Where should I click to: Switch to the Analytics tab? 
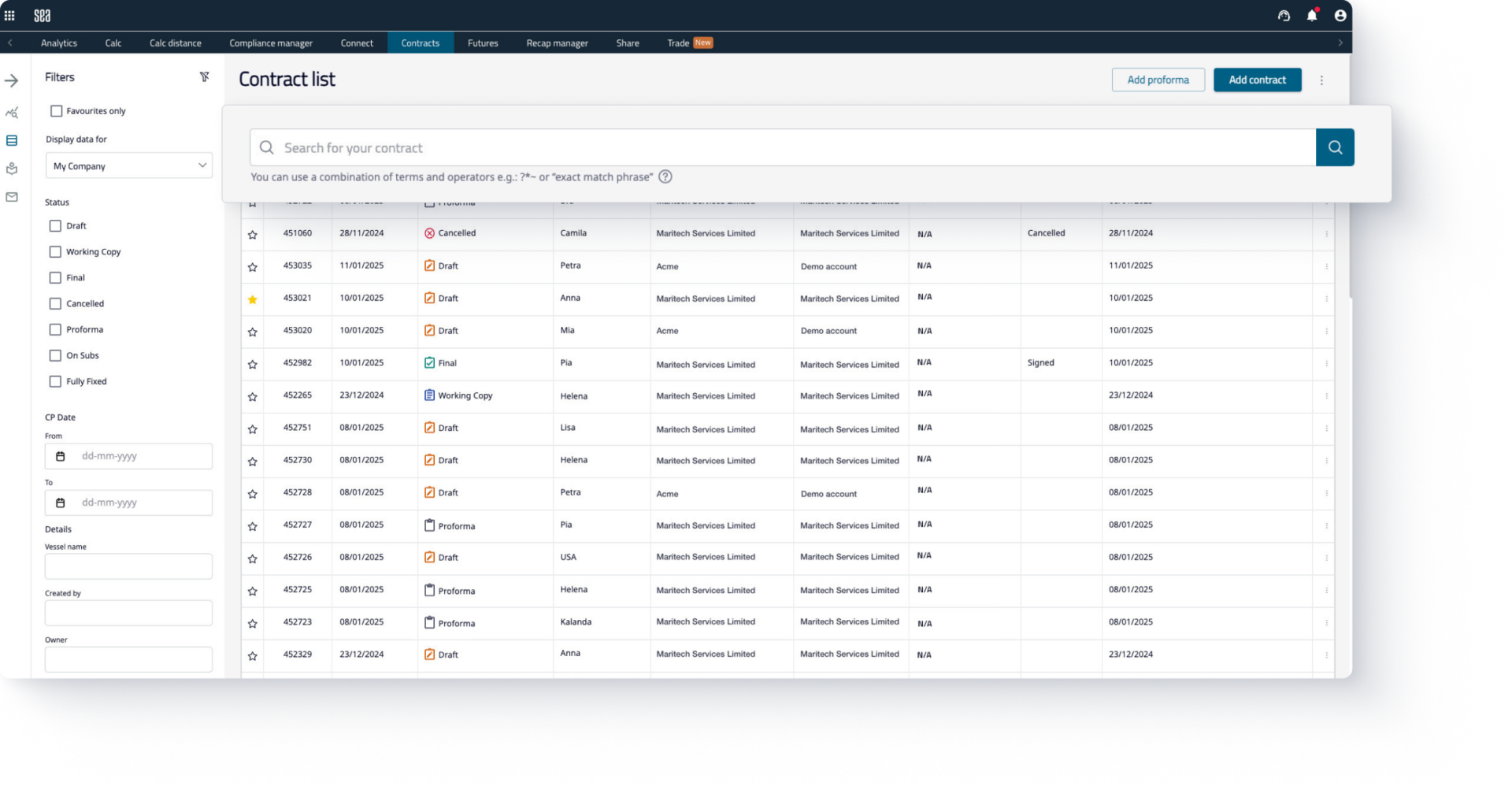point(59,43)
